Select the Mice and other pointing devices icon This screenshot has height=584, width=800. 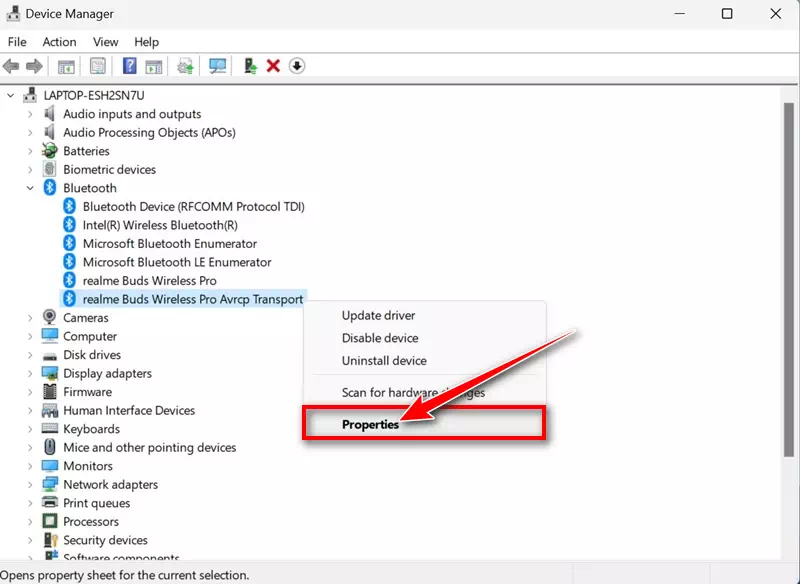49,447
